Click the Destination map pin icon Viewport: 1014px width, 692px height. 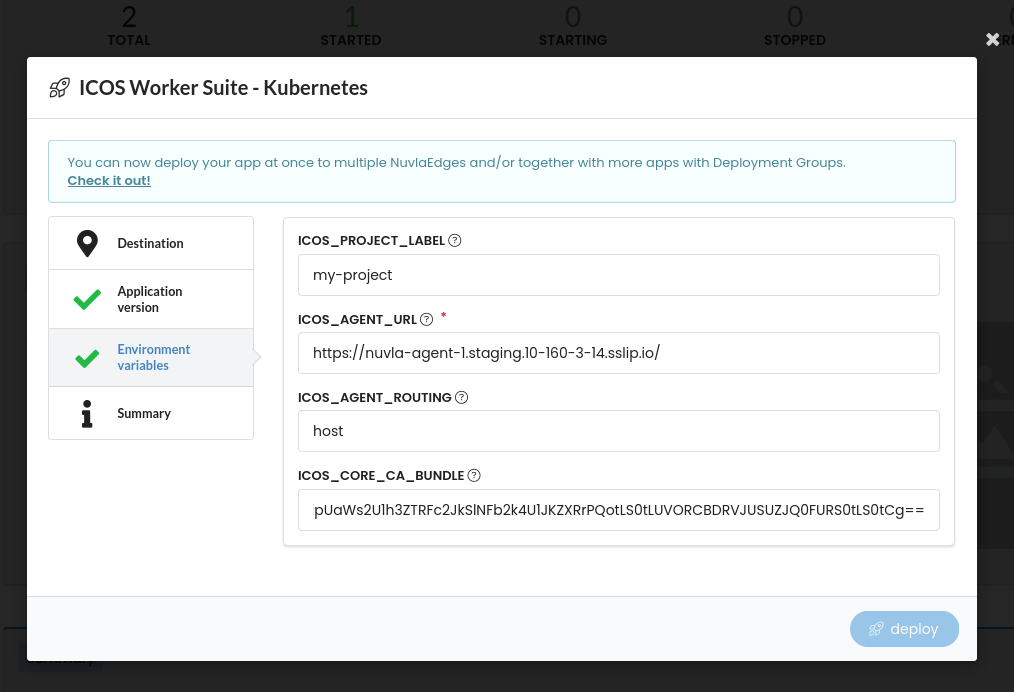(87, 244)
